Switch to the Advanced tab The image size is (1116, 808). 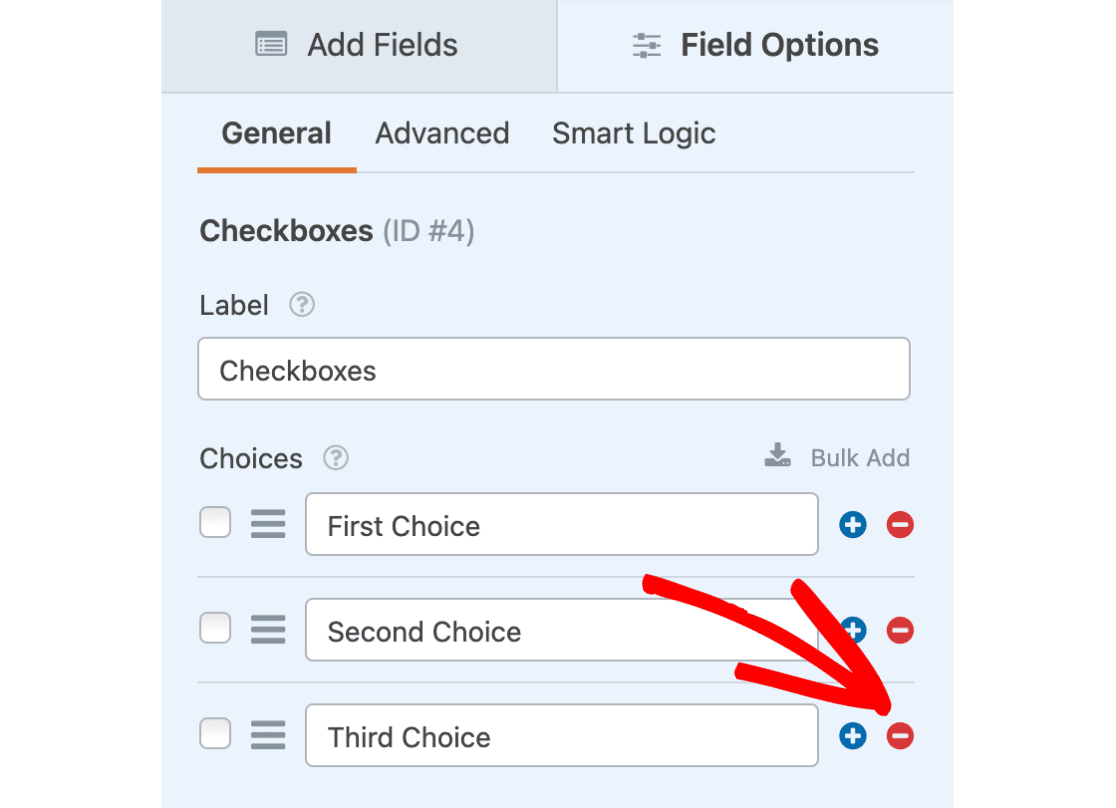tap(442, 132)
